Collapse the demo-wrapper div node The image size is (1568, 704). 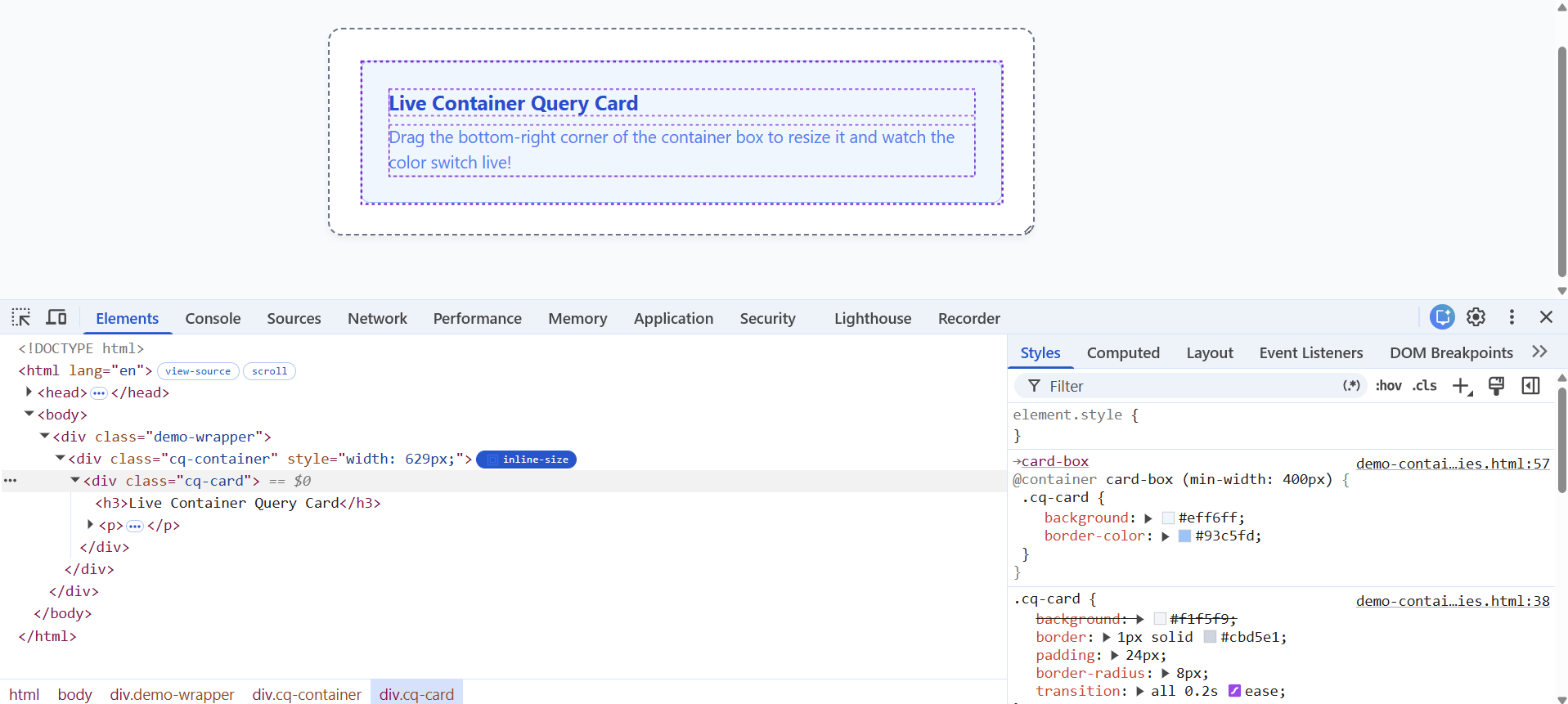pos(44,437)
